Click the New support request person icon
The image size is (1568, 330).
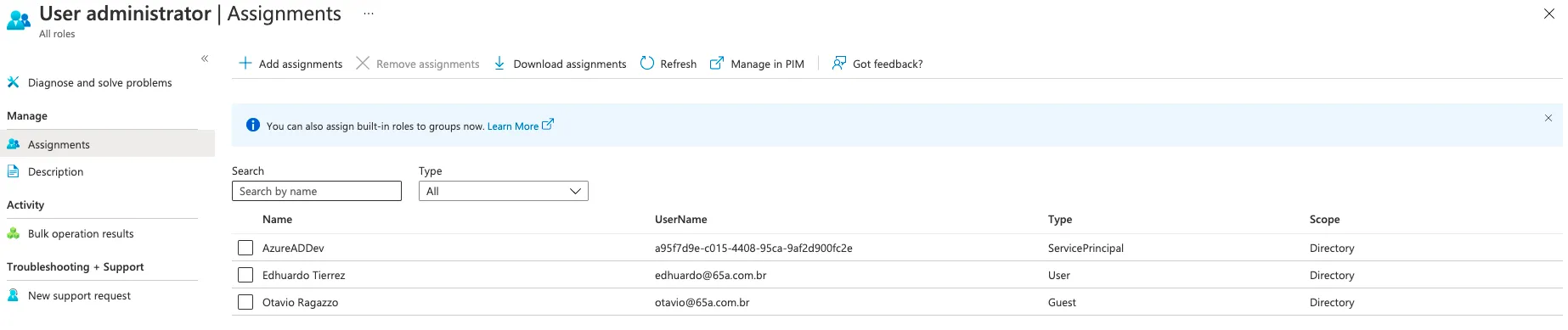coord(14,295)
